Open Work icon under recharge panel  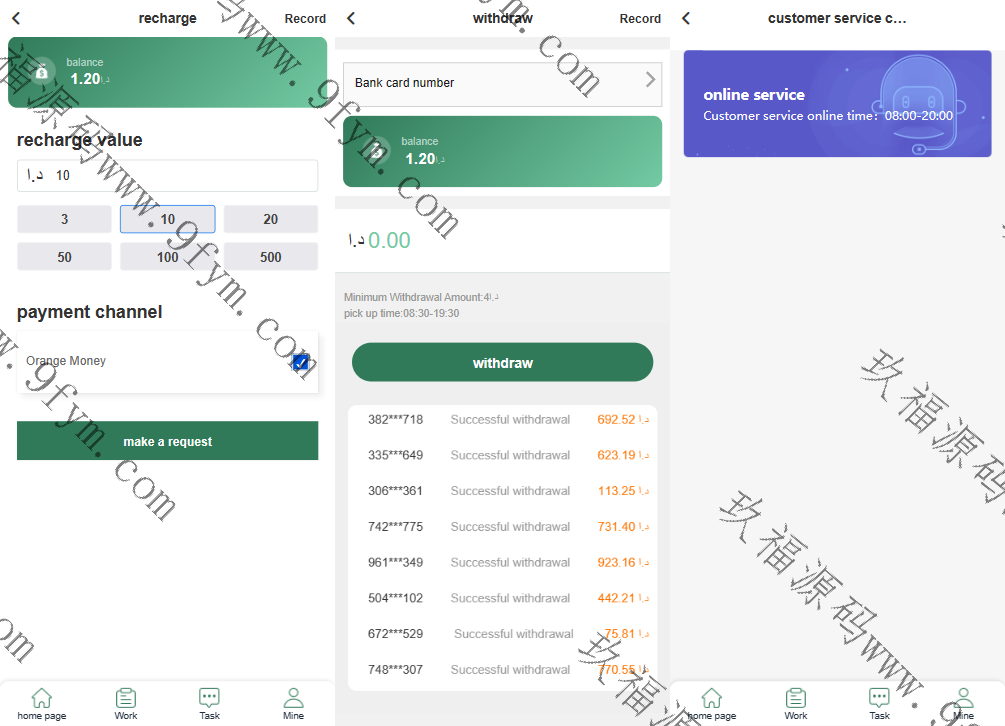pyautogui.click(x=126, y=699)
